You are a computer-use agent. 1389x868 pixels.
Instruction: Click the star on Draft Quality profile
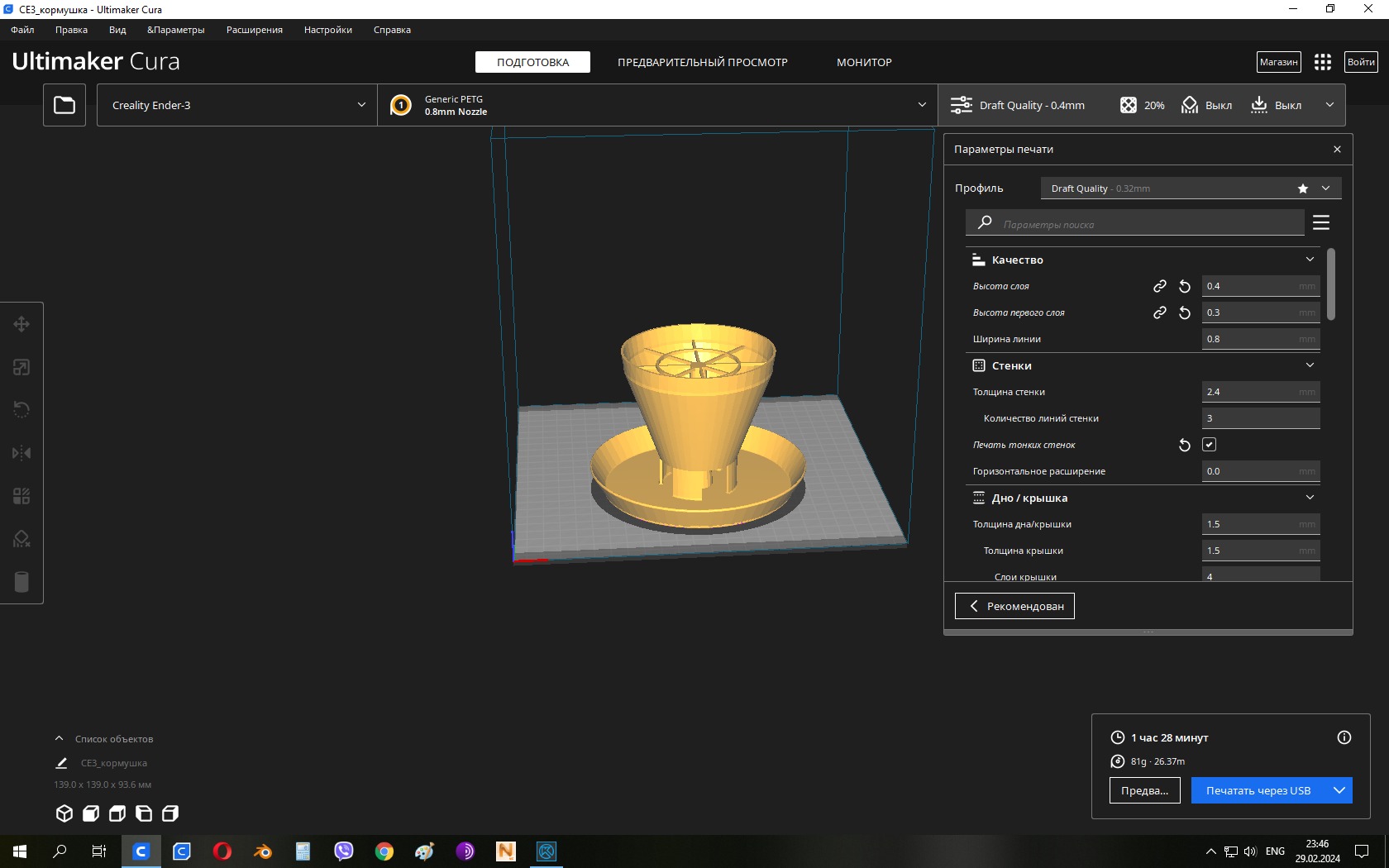point(1302,188)
